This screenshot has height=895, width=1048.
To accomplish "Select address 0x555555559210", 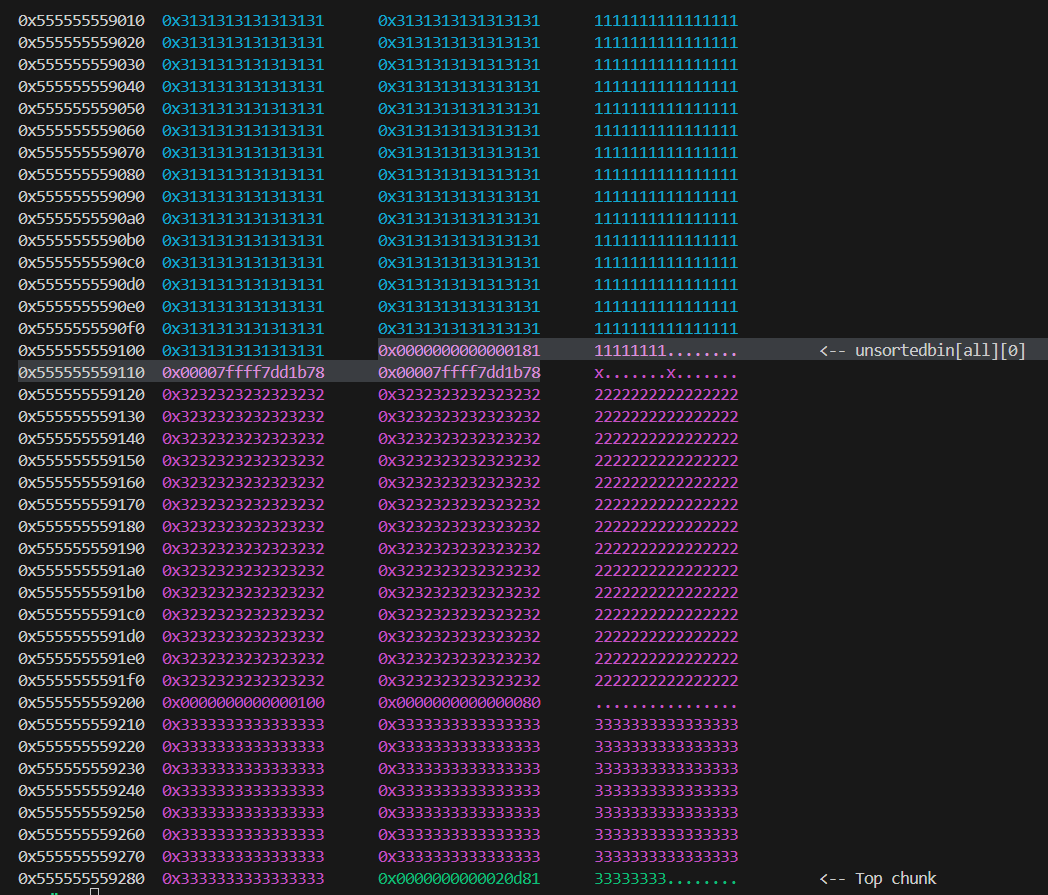I will coord(81,725).
